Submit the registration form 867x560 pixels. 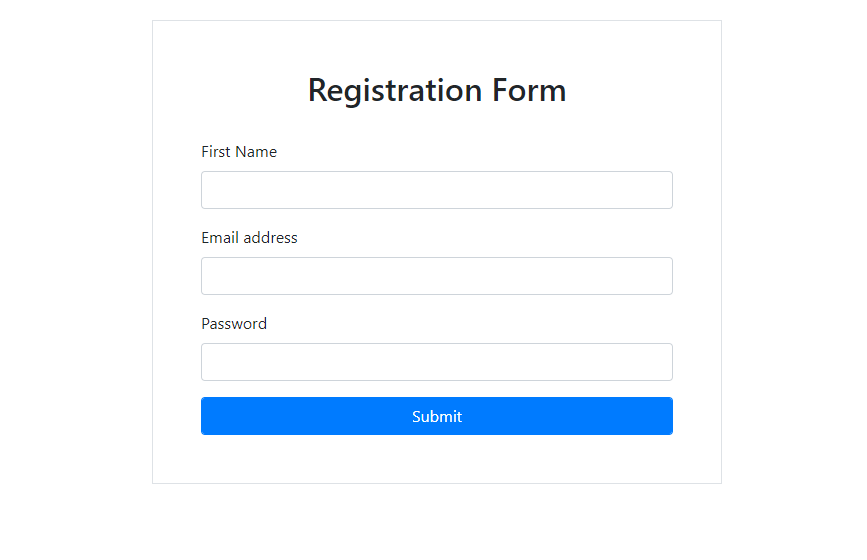(436, 416)
